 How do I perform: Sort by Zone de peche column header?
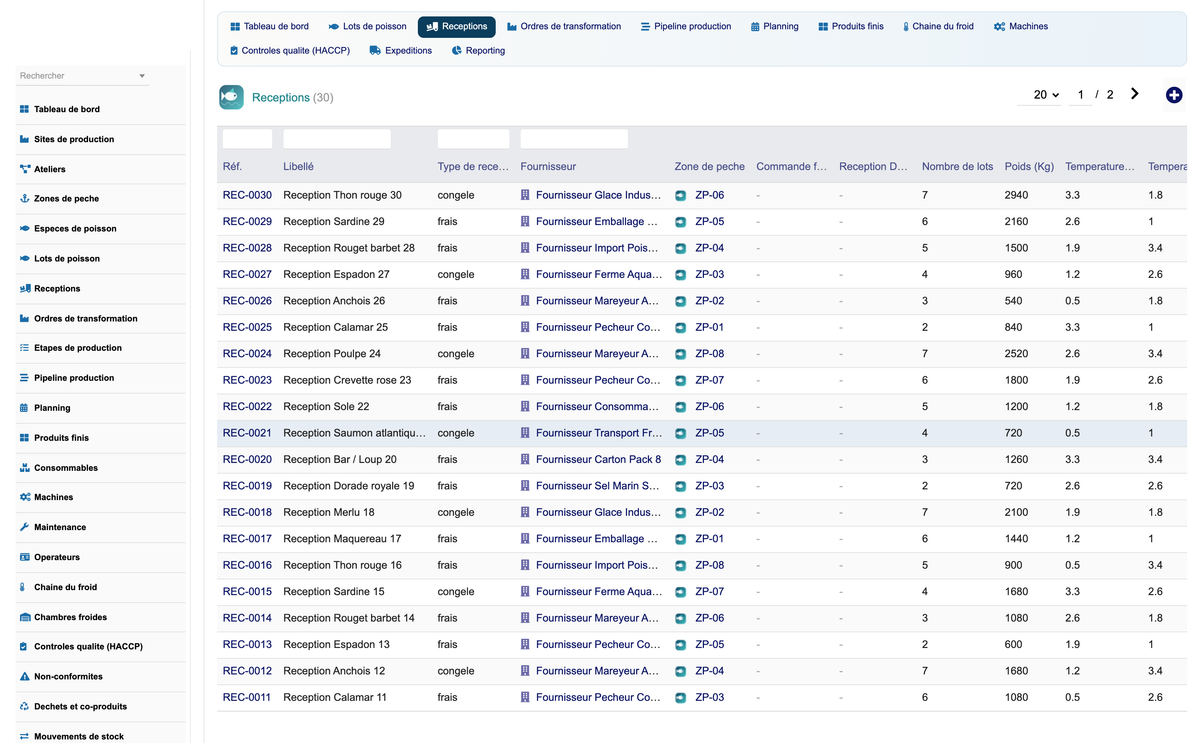(x=709, y=167)
